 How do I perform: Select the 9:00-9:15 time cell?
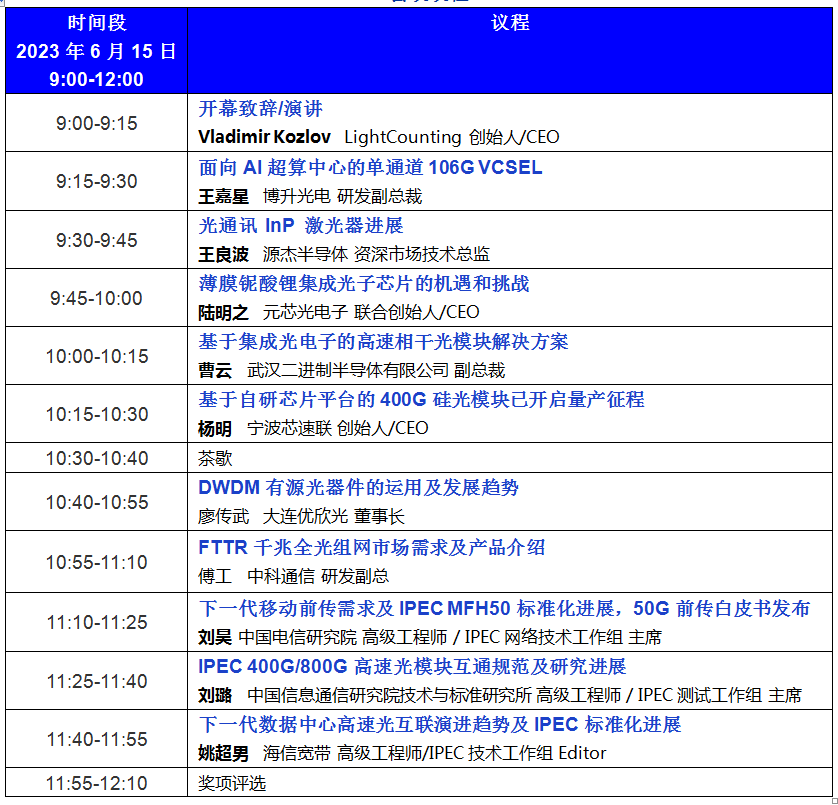click(x=96, y=124)
